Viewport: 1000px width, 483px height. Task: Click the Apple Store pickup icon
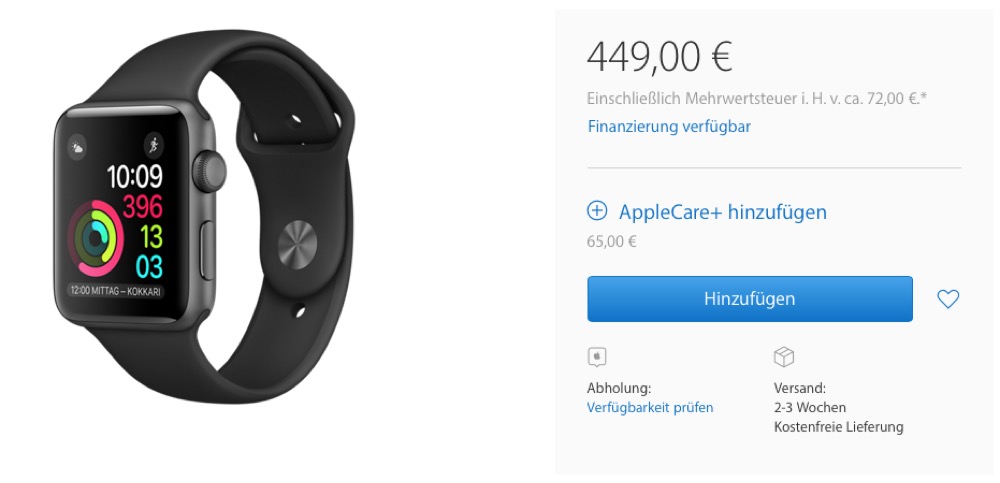pyautogui.click(x=597, y=357)
